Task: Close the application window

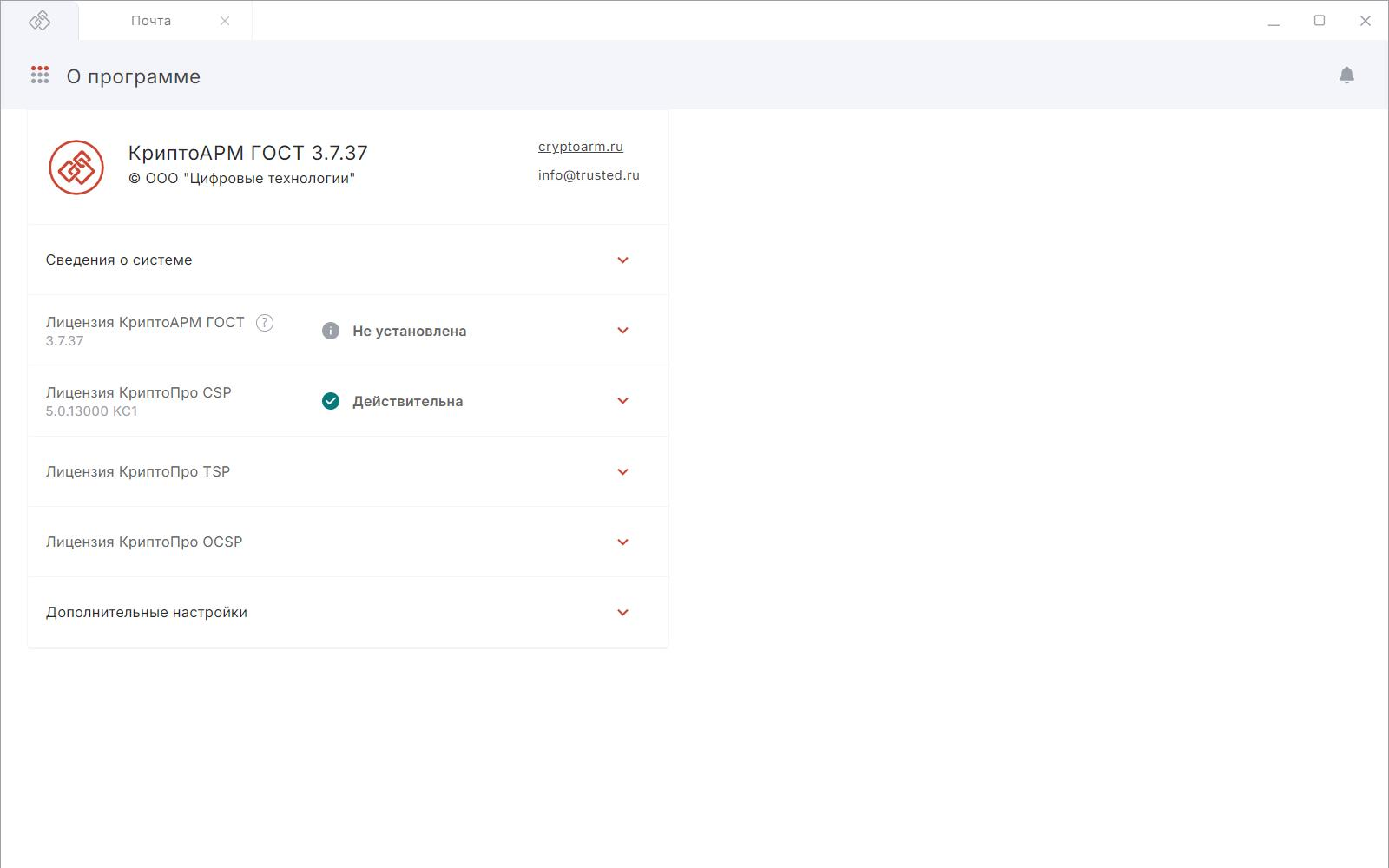Action: (x=1365, y=21)
